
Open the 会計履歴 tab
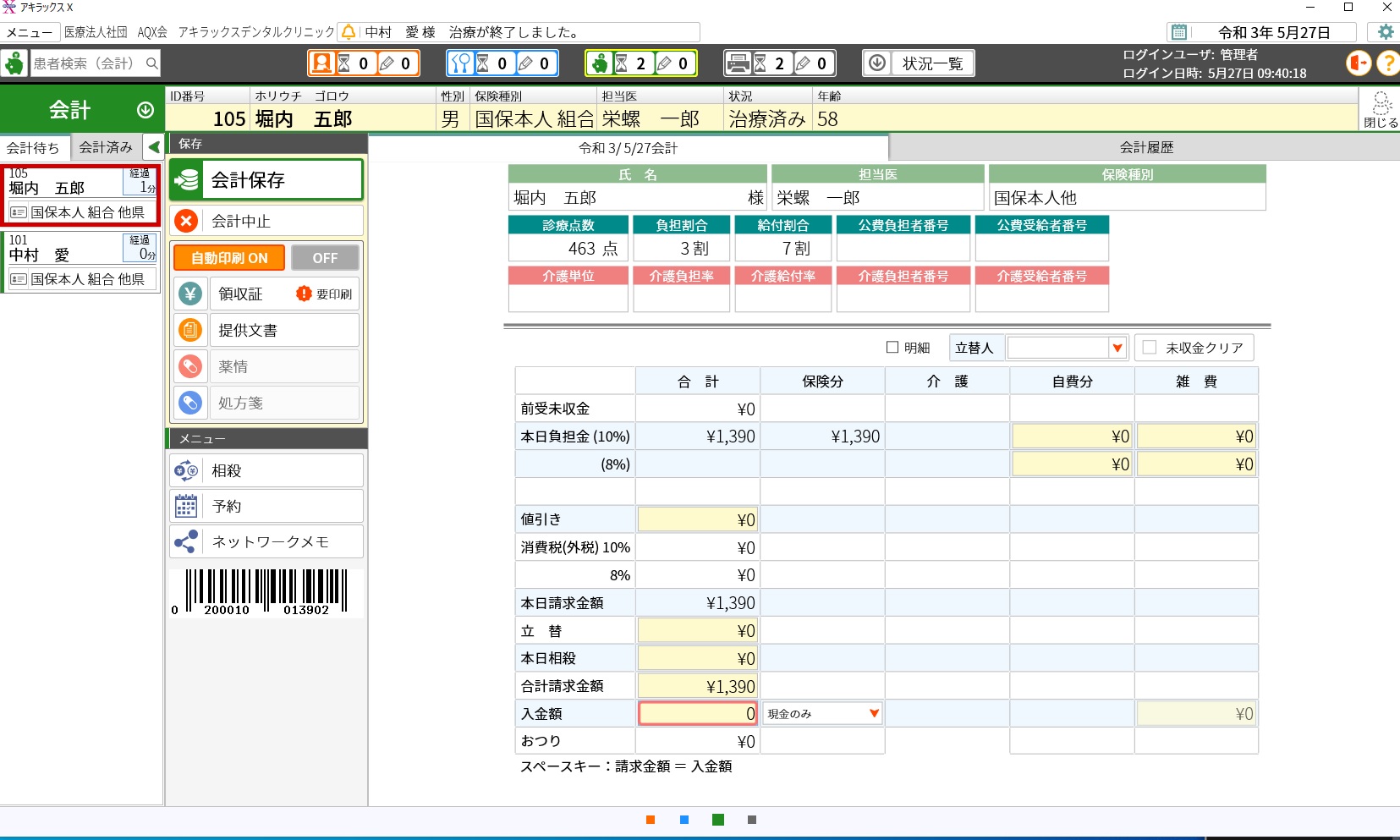(x=1146, y=147)
